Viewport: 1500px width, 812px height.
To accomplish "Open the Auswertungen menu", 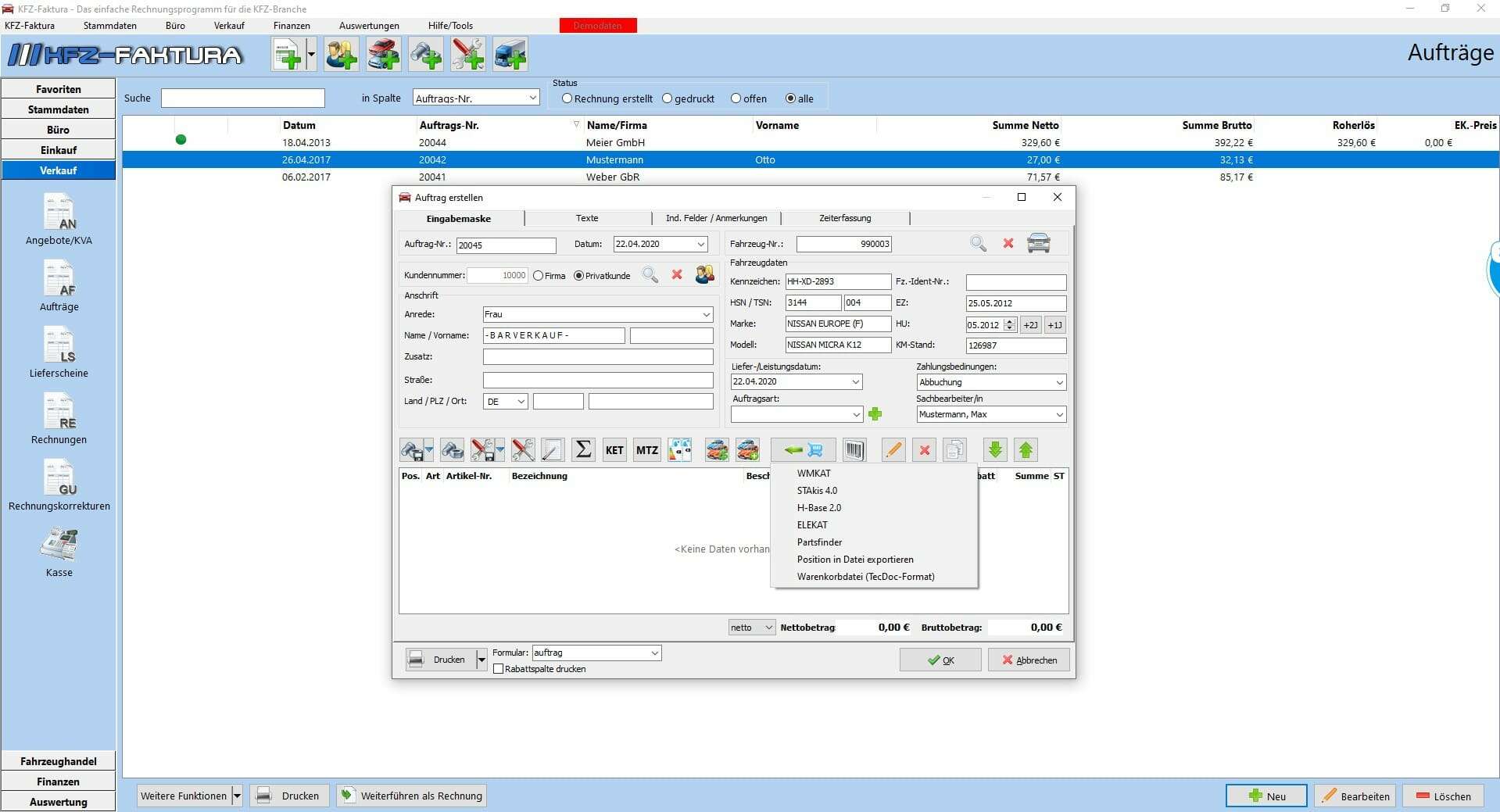I will click(369, 26).
